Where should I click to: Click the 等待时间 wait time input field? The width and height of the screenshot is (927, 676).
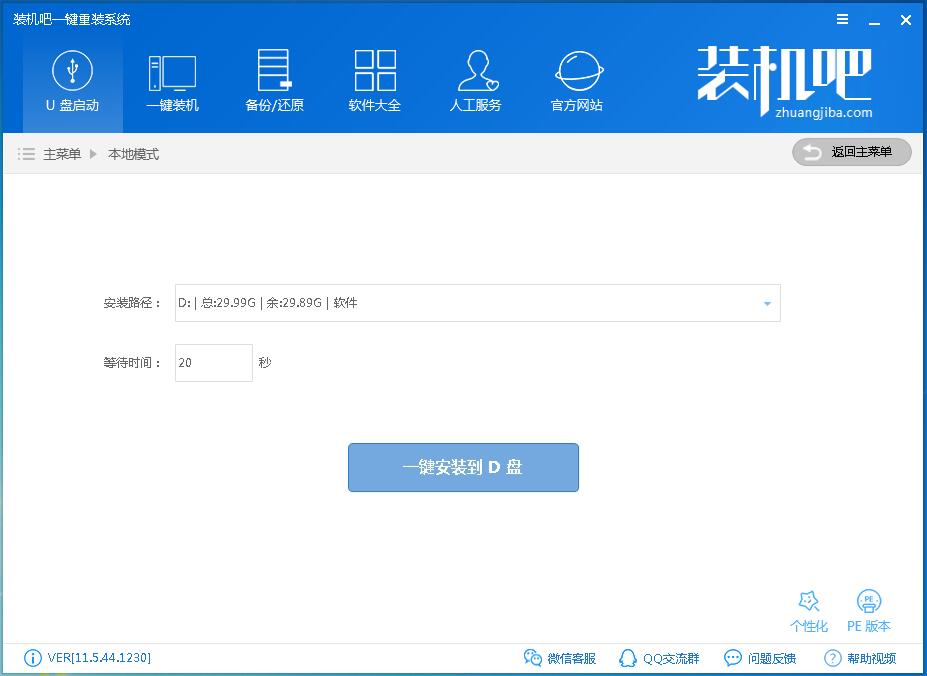point(213,363)
